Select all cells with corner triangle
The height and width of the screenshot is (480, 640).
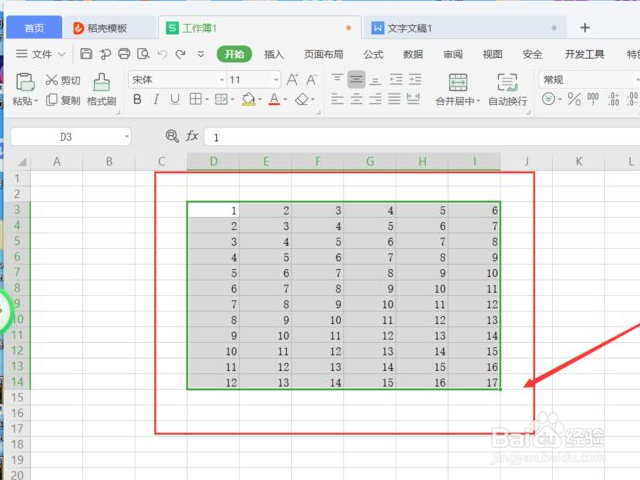(22, 162)
